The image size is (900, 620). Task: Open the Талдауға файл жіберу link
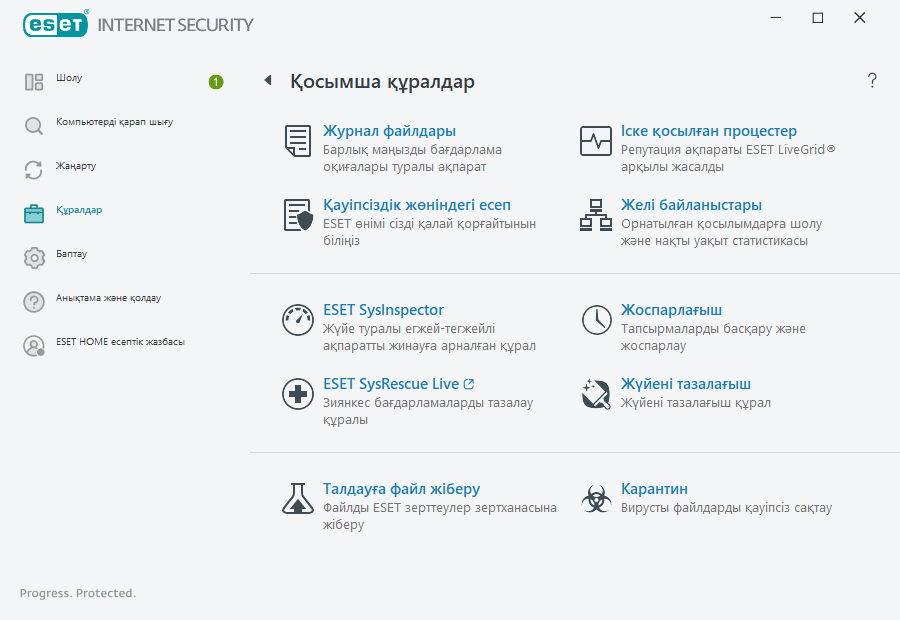coord(401,489)
